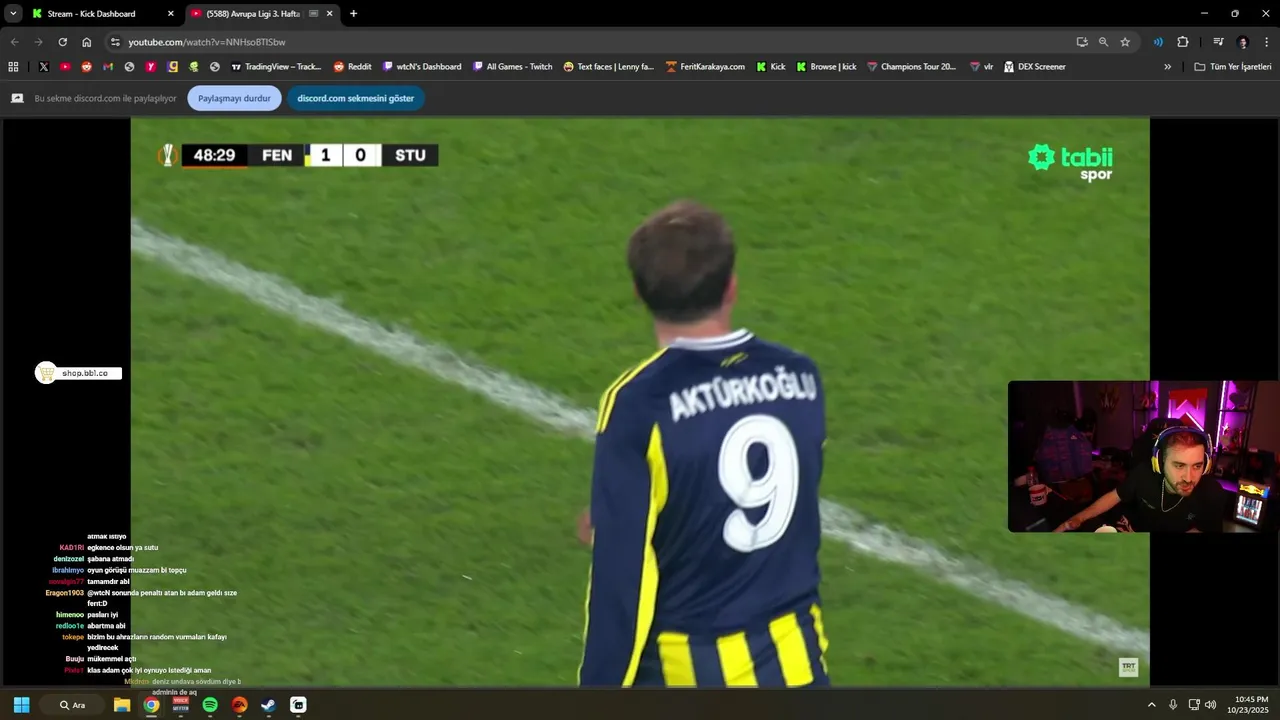Open the All Games - Twitch bookmark

pos(513,67)
